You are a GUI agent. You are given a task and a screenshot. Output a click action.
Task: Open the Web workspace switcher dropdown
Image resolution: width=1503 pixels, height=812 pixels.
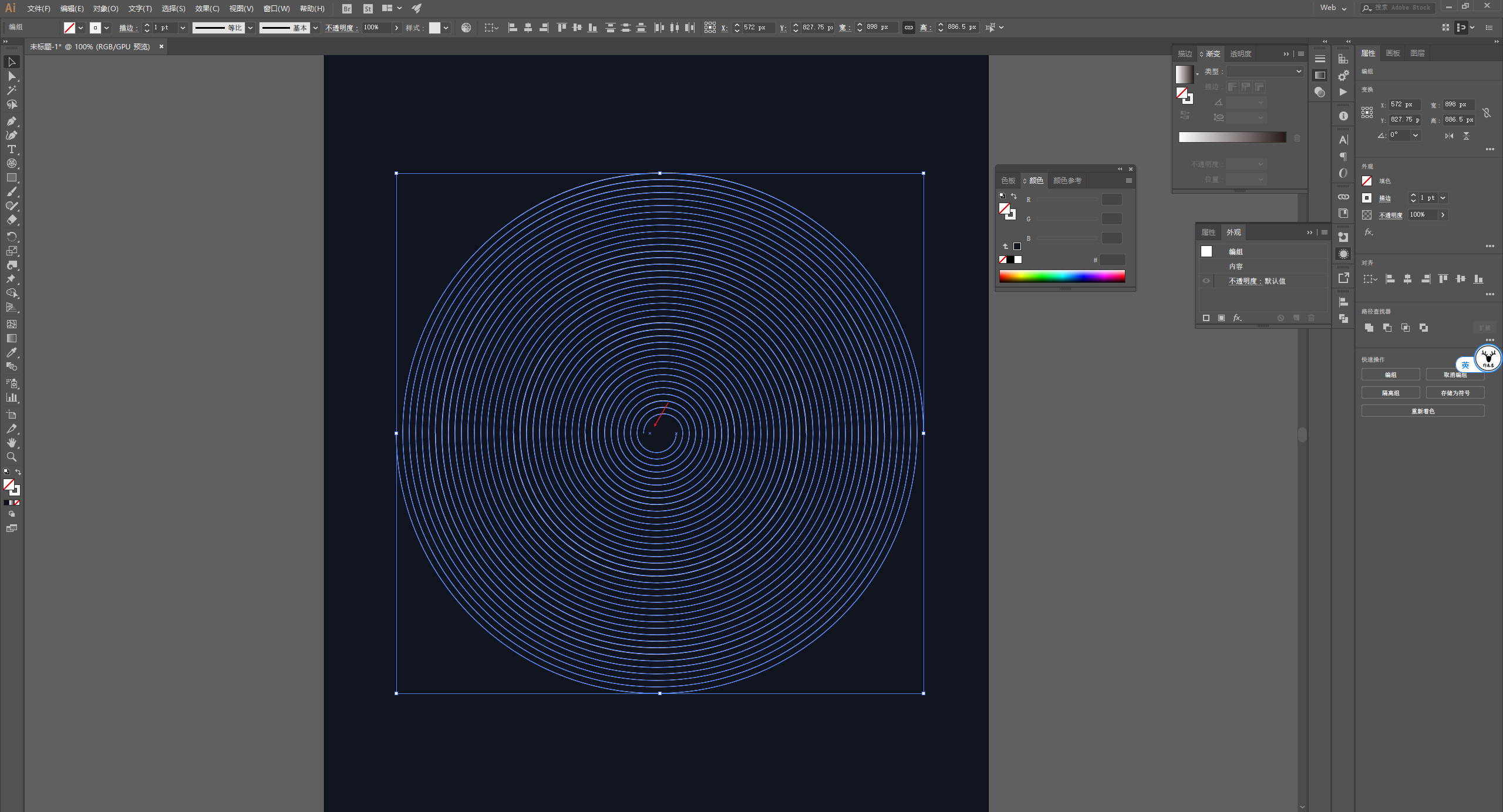coord(1333,8)
